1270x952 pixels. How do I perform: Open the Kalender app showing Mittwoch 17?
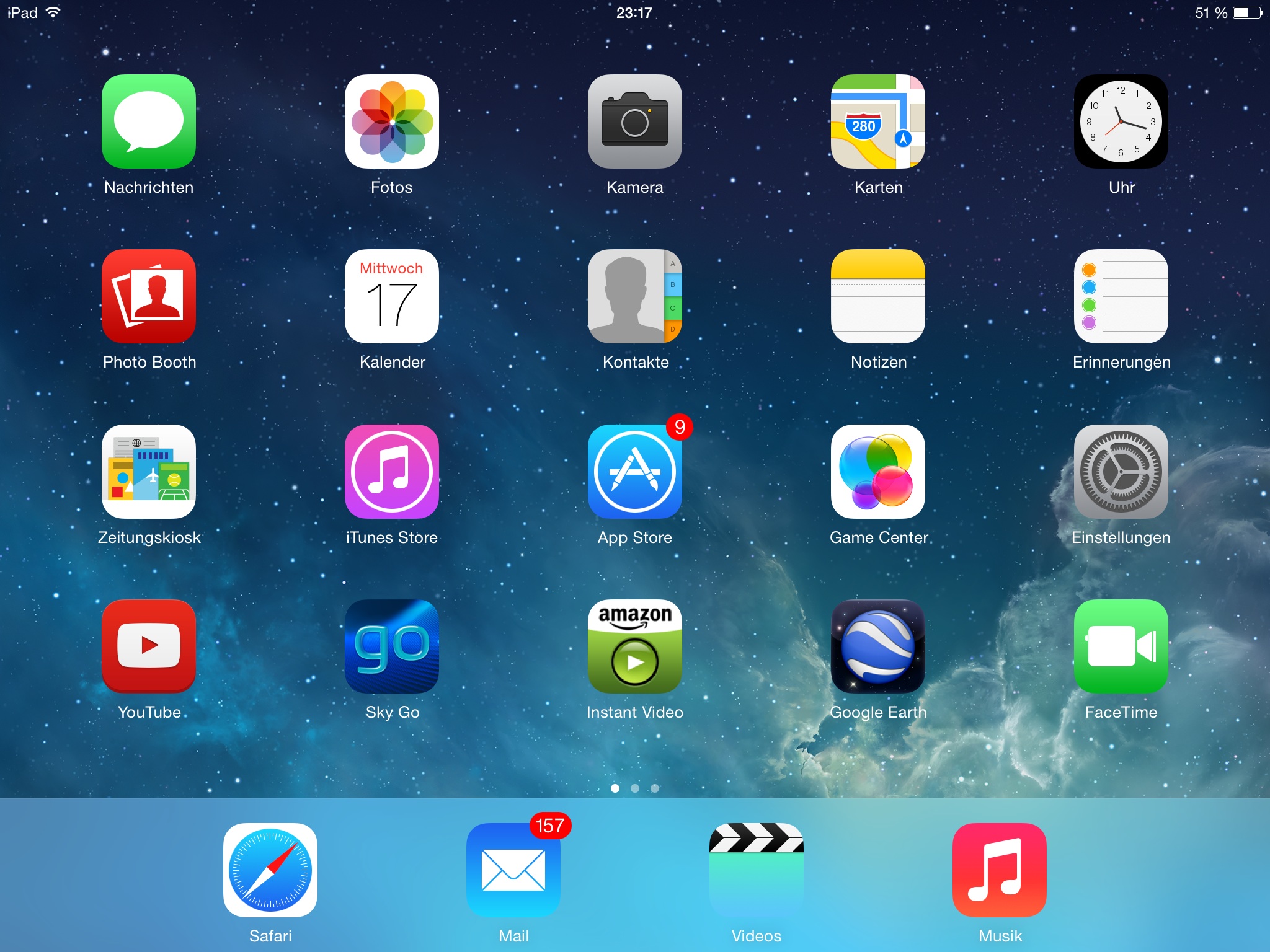tap(392, 296)
